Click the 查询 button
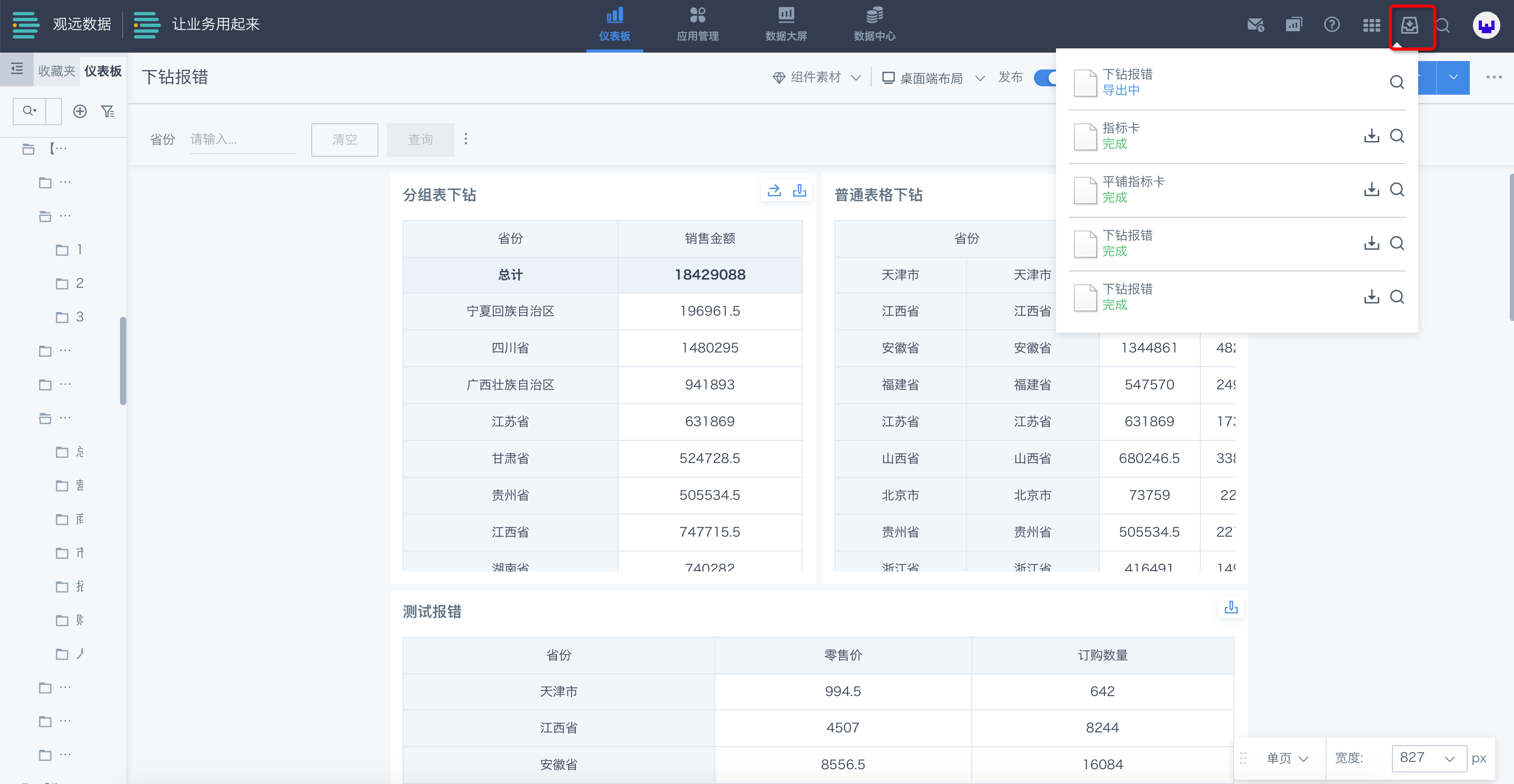 coord(420,139)
